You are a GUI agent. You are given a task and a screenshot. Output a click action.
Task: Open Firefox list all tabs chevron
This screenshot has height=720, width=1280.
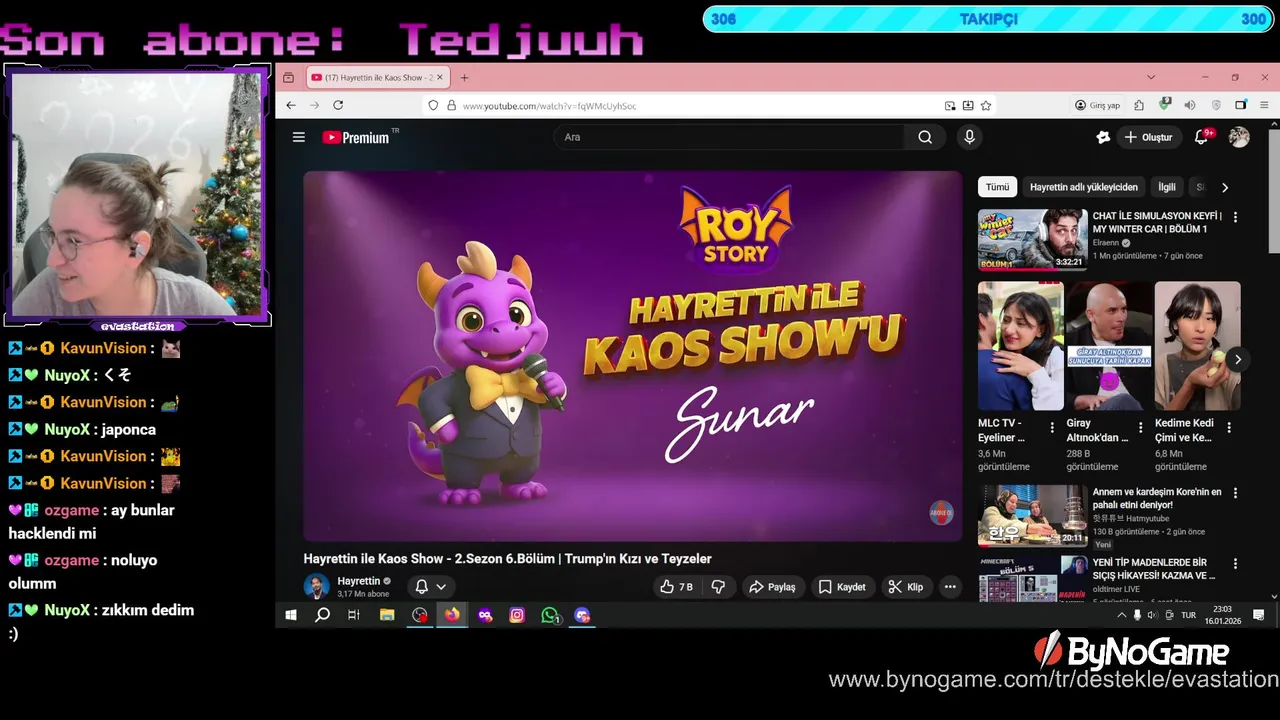tap(1151, 77)
